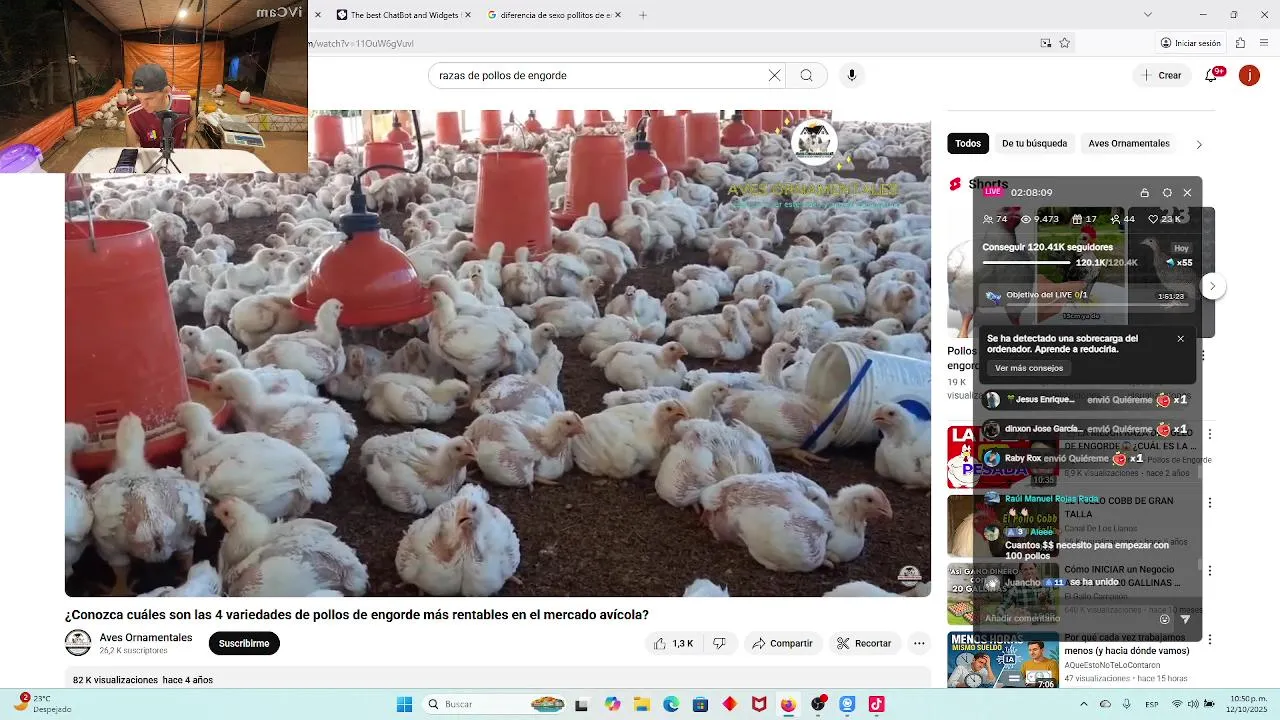
Task: Close the ChatBot and Widgets tab
Action: click(x=467, y=15)
